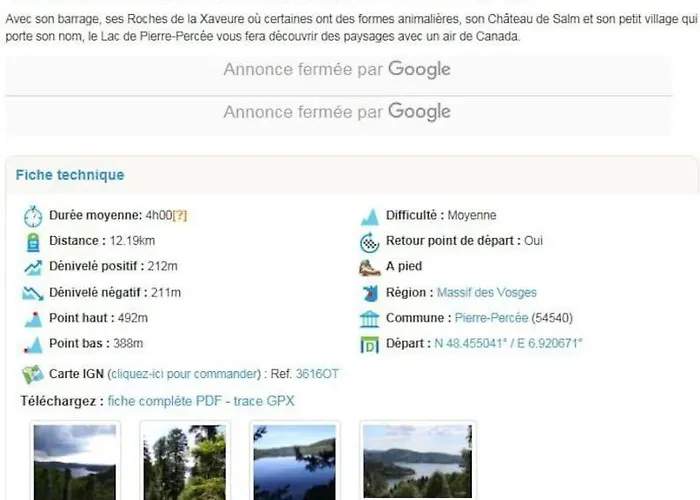Open the Massif des Vosges region link
700x500 pixels.
click(x=487, y=292)
